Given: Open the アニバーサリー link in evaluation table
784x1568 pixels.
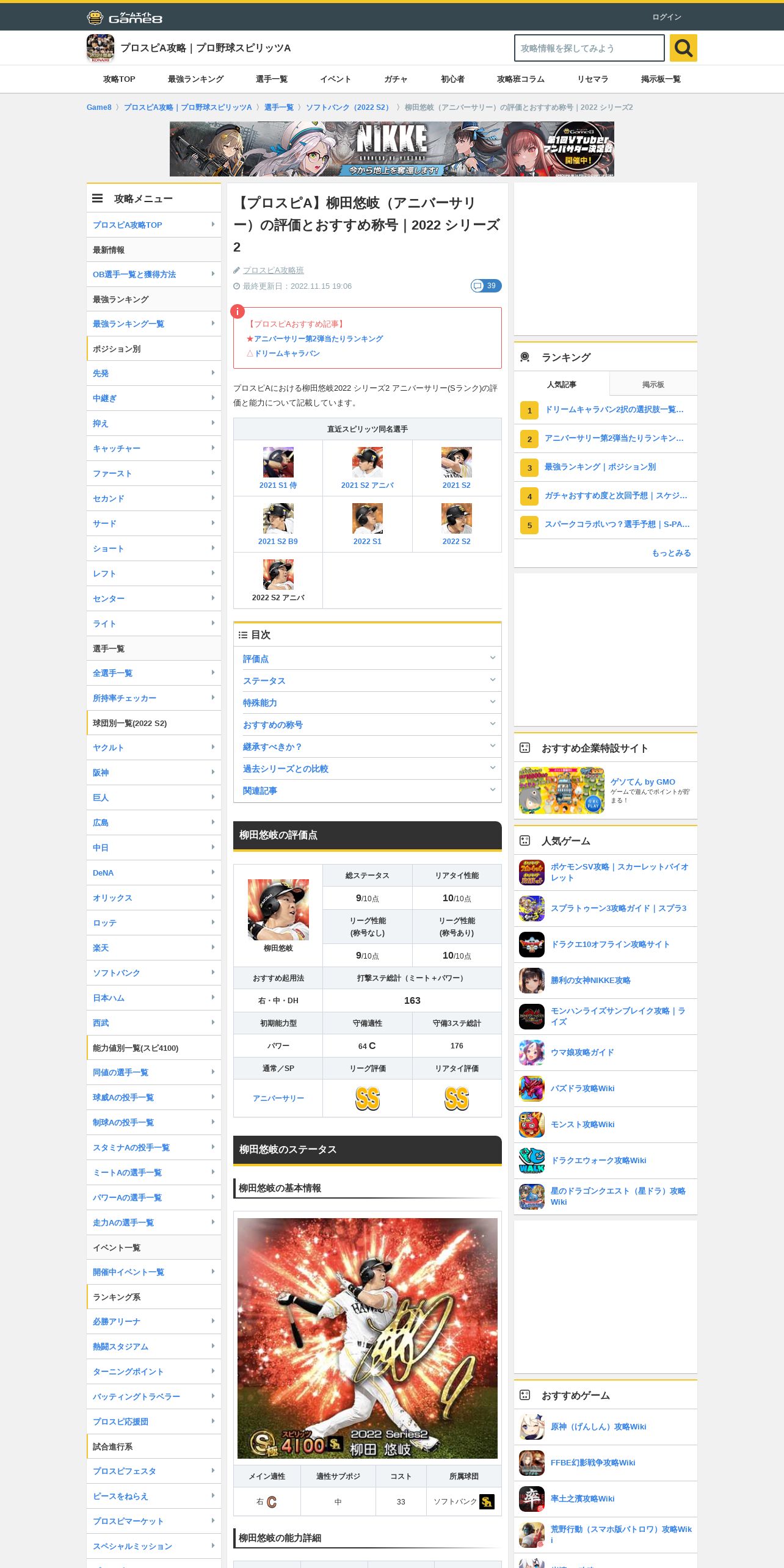Looking at the screenshot, I should point(278,1098).
